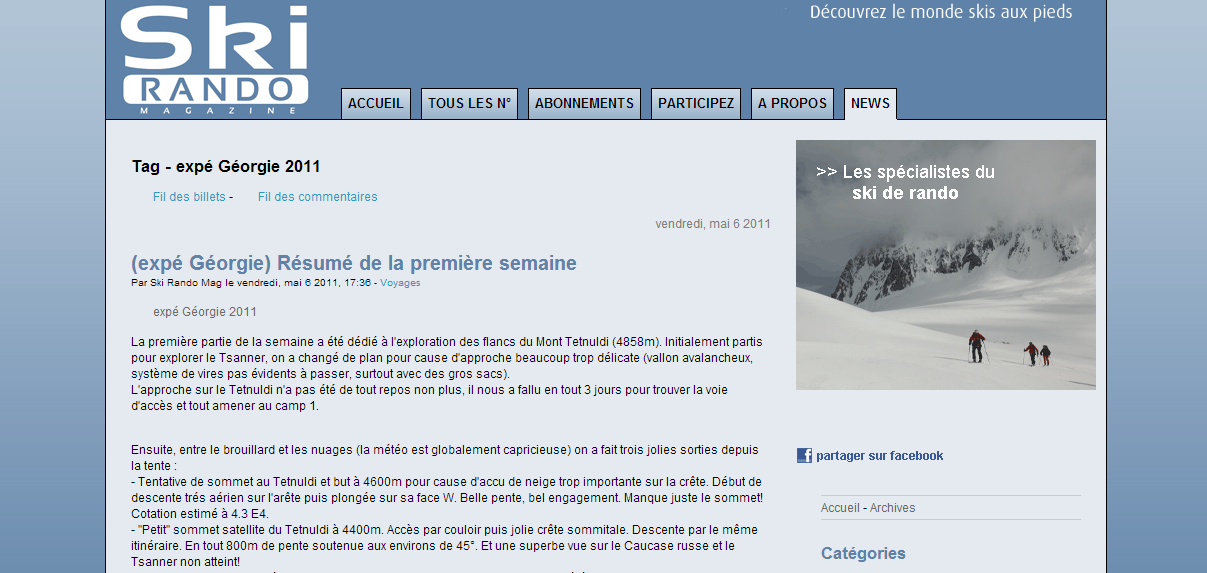Screen dimensions: 1207x573
Task: Open the PARTICIPEZ tab
Action: coord(696,103)
